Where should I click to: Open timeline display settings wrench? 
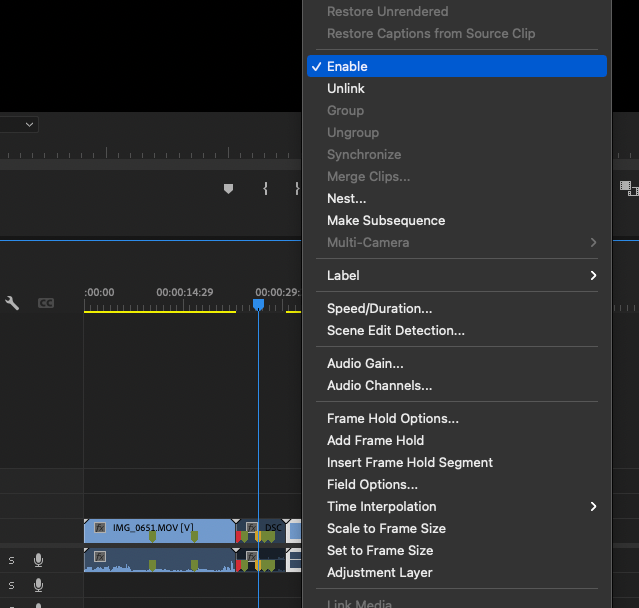point(12,303)
